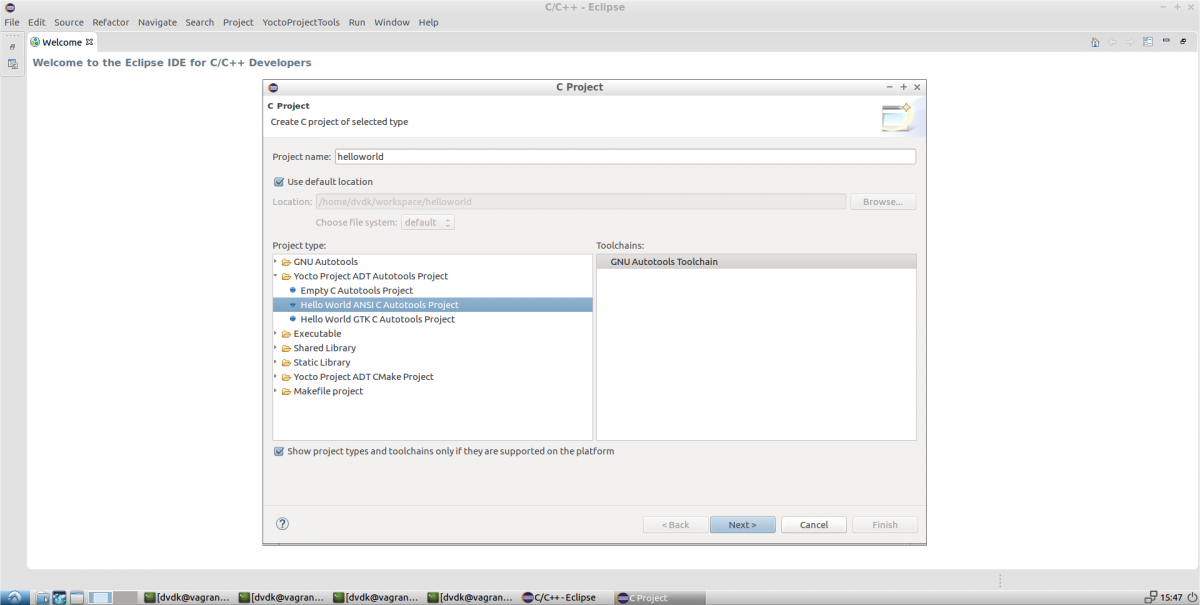Click the C/C++ - Eclipse taskbar entry
This screenshot has width=1200, height=605.
[x=560, y=598]
